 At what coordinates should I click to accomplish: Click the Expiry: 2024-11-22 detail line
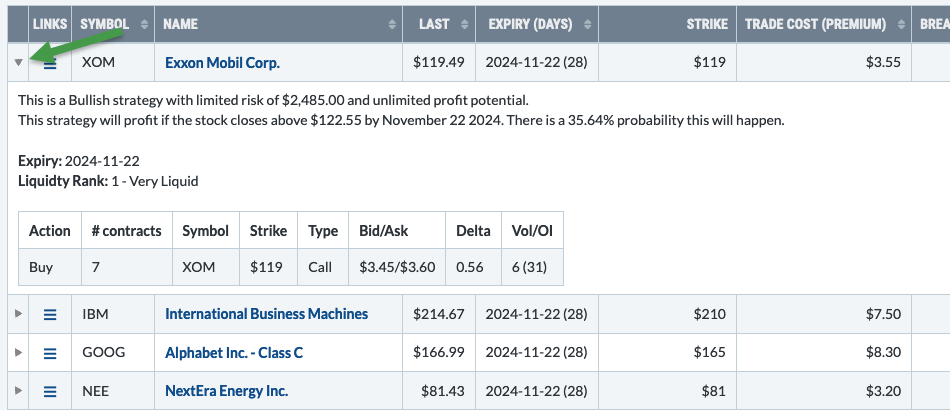pos(79,161)
